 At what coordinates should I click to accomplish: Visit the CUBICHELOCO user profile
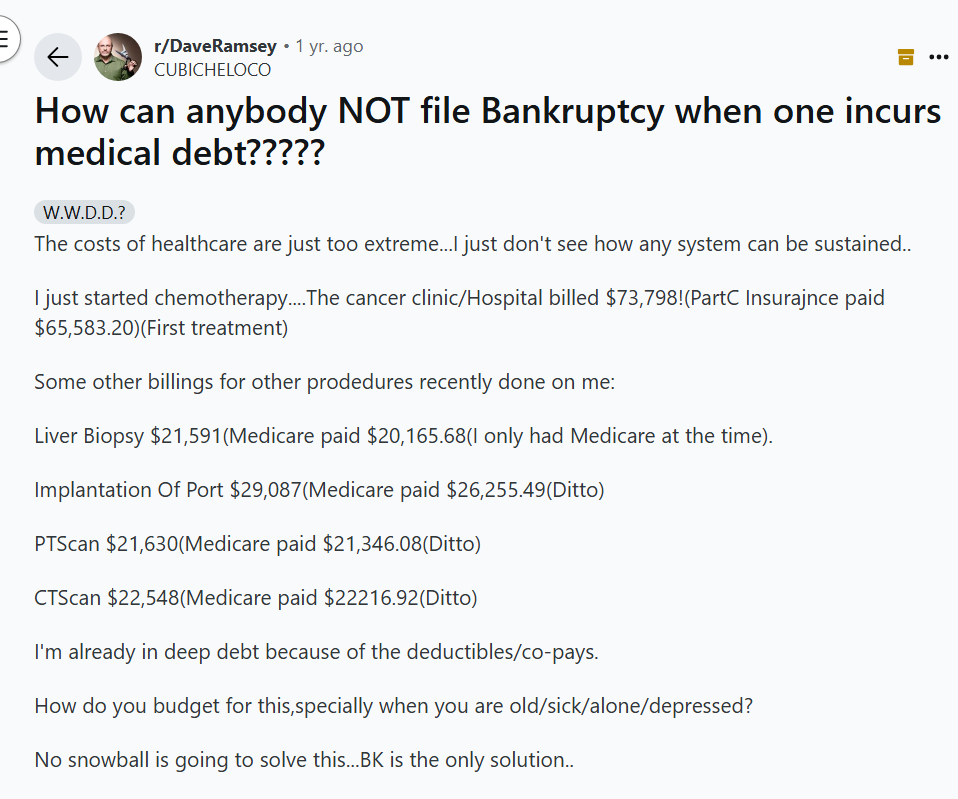tap(212, 70)
